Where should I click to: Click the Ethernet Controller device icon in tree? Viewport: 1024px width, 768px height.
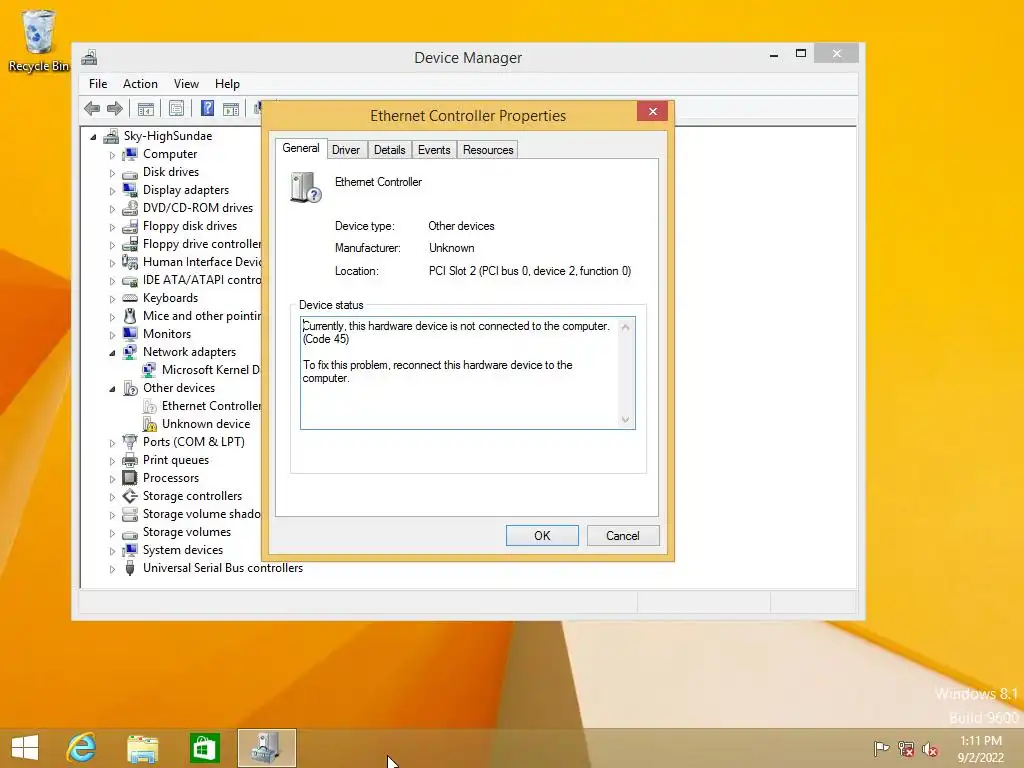coord(150,406)
